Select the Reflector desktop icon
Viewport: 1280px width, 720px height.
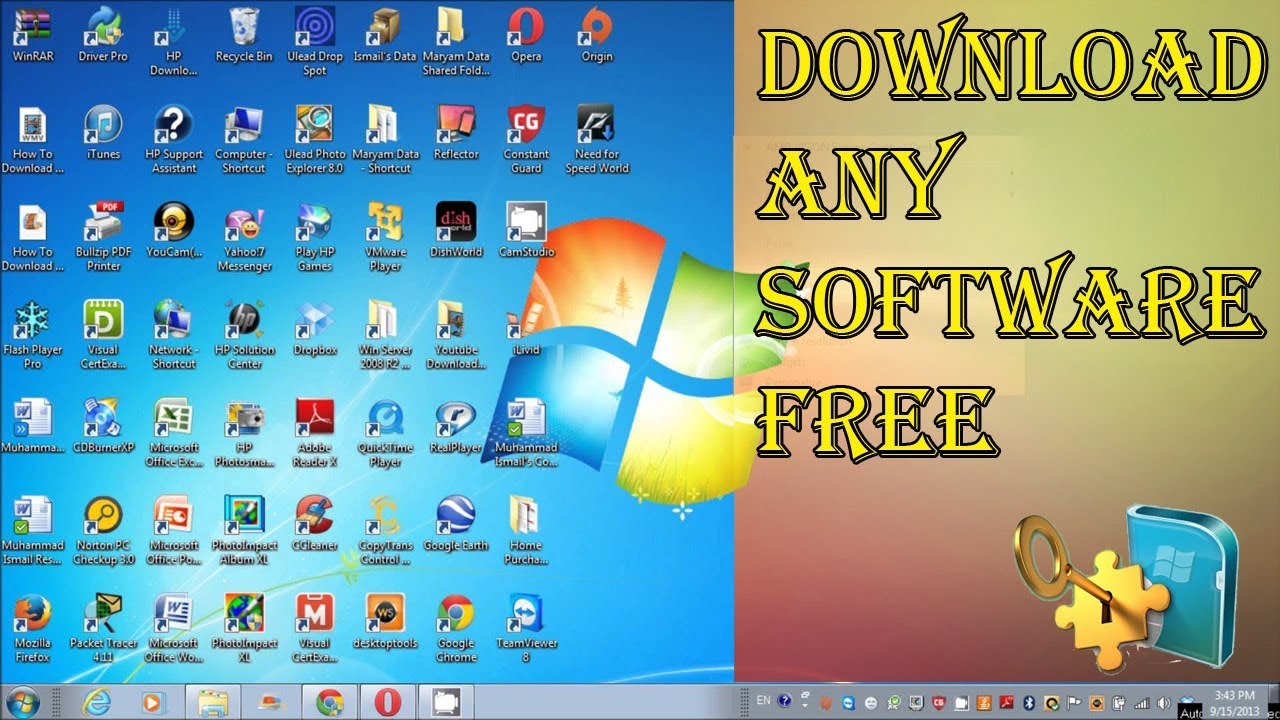[x=456, y=133]
